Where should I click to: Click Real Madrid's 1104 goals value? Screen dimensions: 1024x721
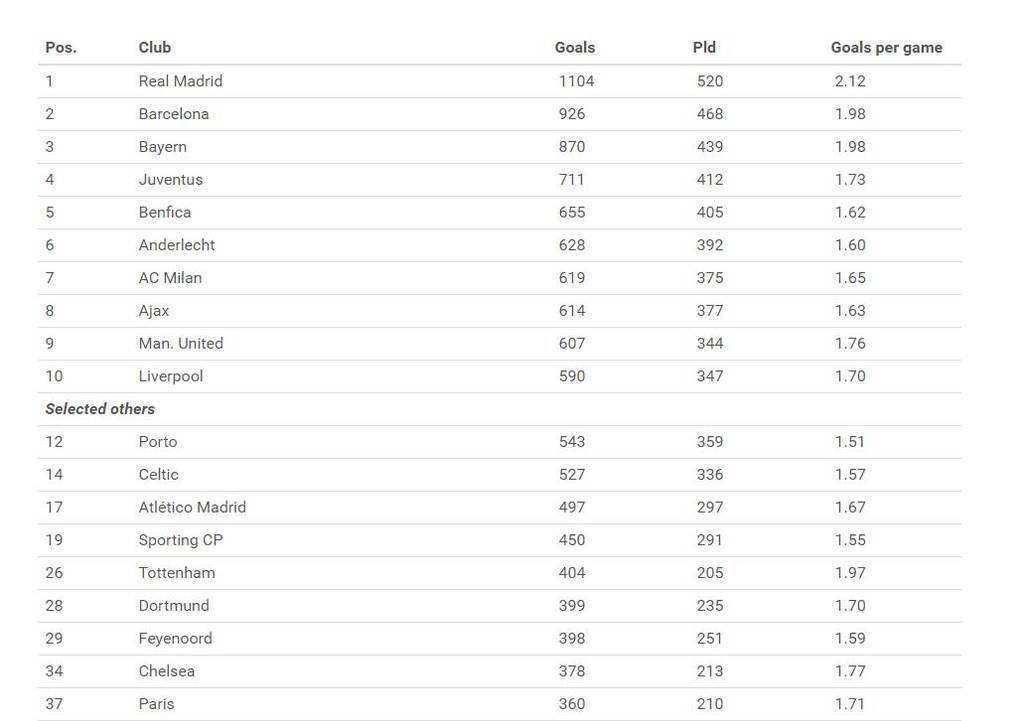point(576,81)
